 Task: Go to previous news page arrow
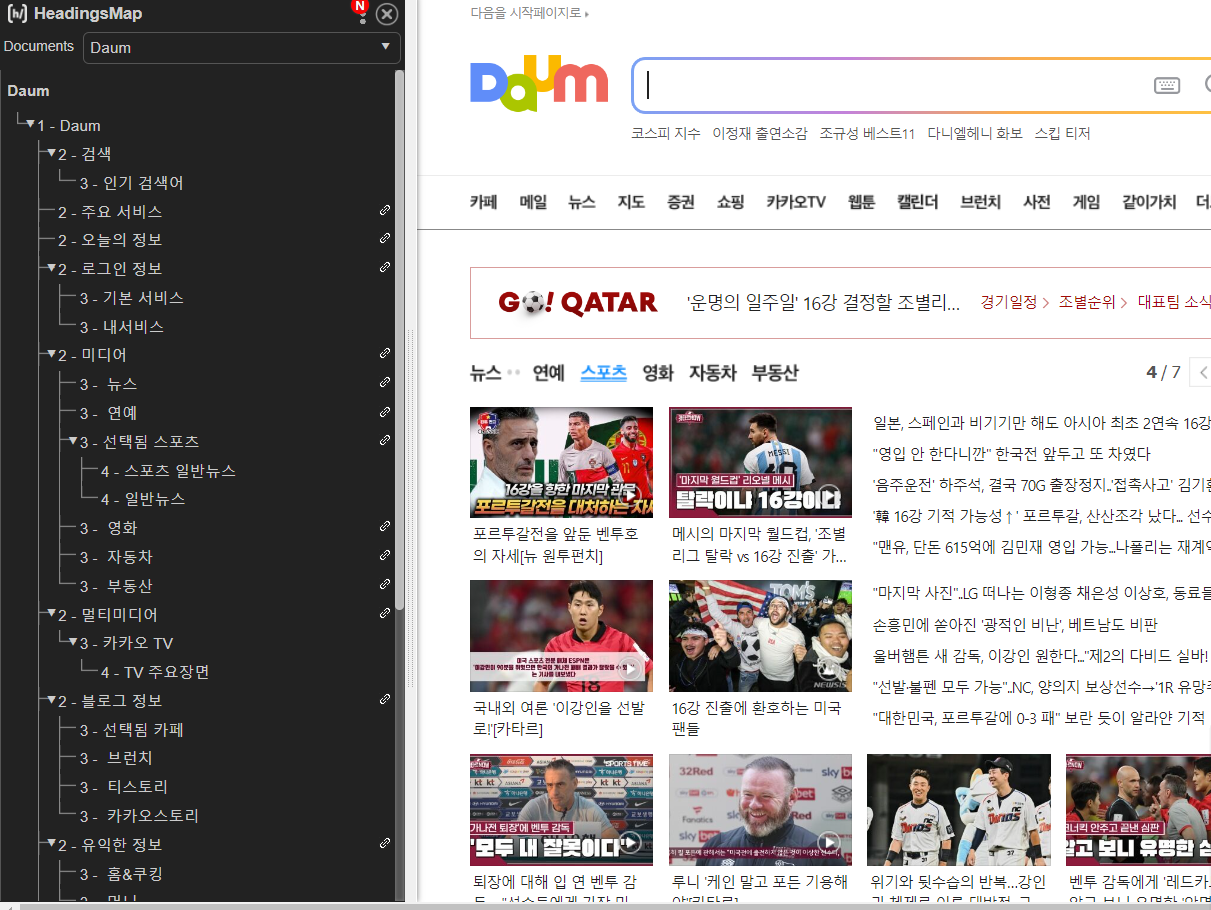point(1203,373)
